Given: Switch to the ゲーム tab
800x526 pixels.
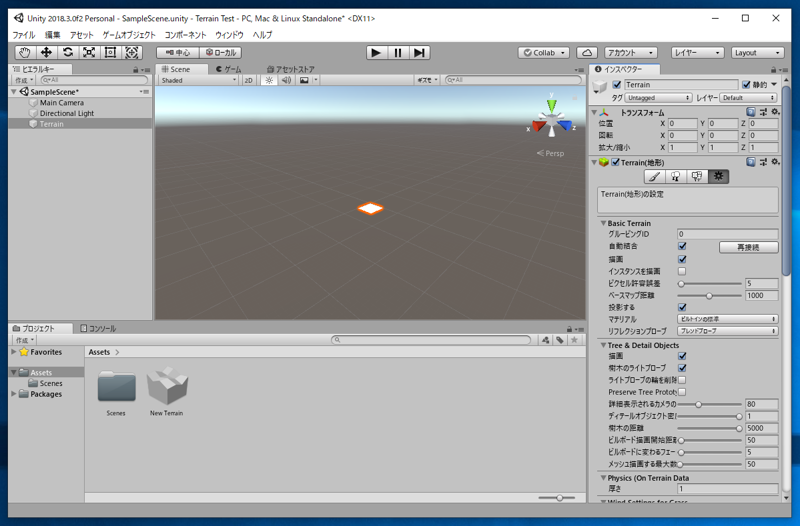Looking at the screenshot, I should [x=229, y=69].
